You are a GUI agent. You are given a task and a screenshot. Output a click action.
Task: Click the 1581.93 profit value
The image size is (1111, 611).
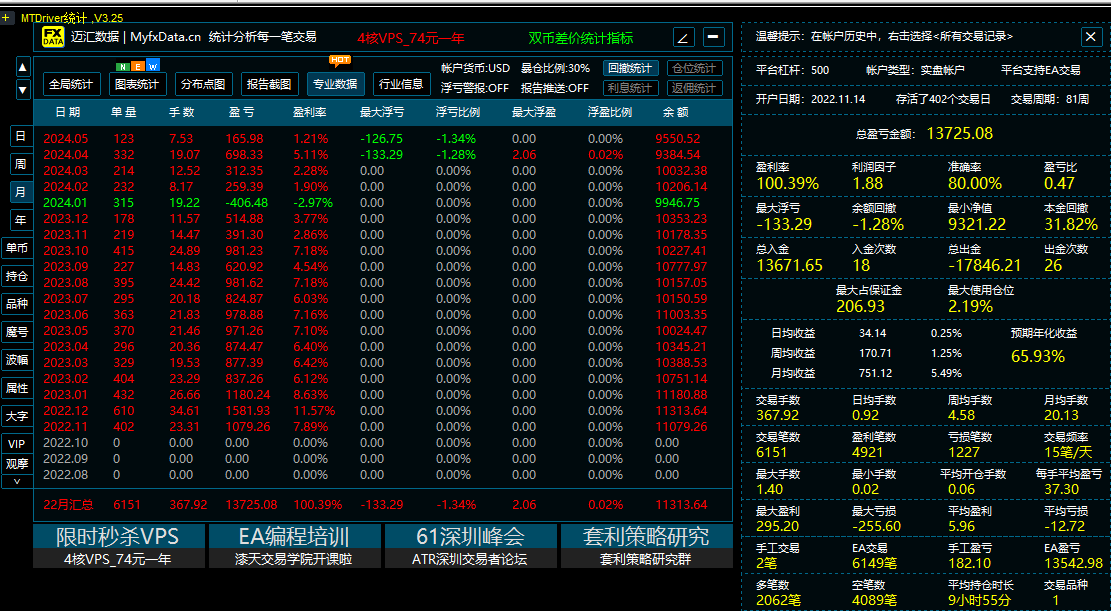click(x=247, y=410)
